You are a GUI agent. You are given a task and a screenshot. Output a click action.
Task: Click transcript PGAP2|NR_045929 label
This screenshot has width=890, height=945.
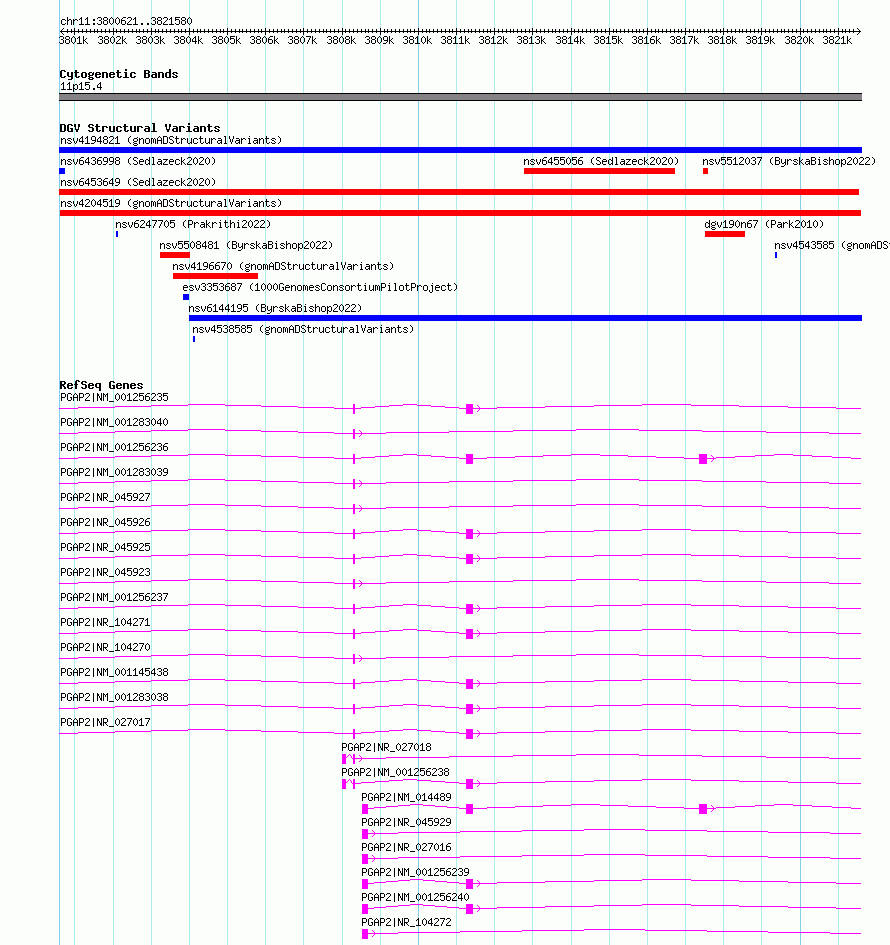tap(406, 823)
